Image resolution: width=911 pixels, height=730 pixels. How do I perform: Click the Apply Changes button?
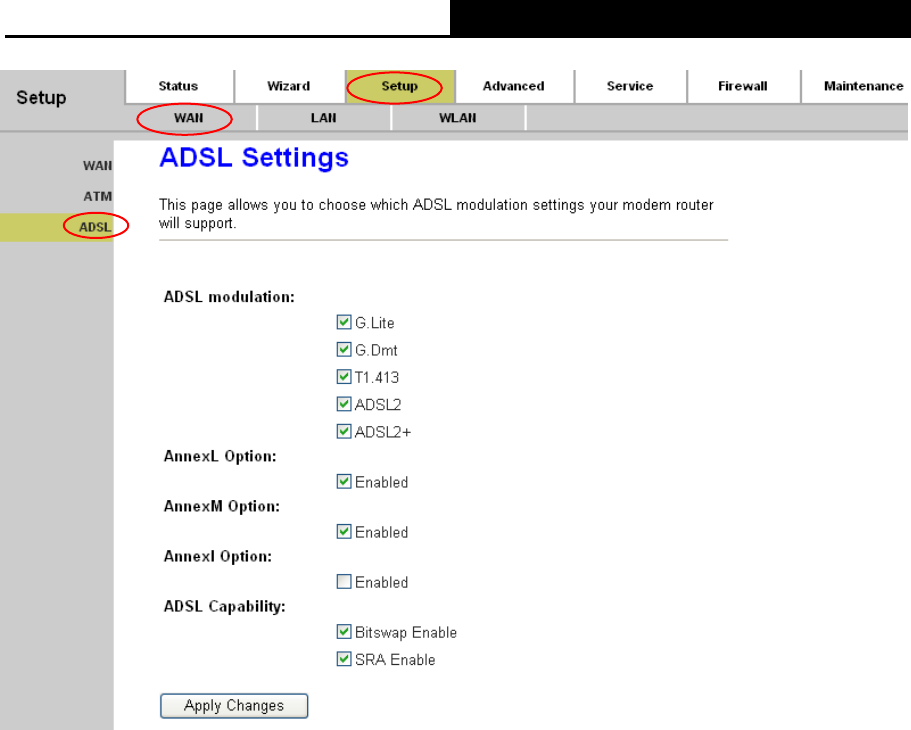pos(234,706)
